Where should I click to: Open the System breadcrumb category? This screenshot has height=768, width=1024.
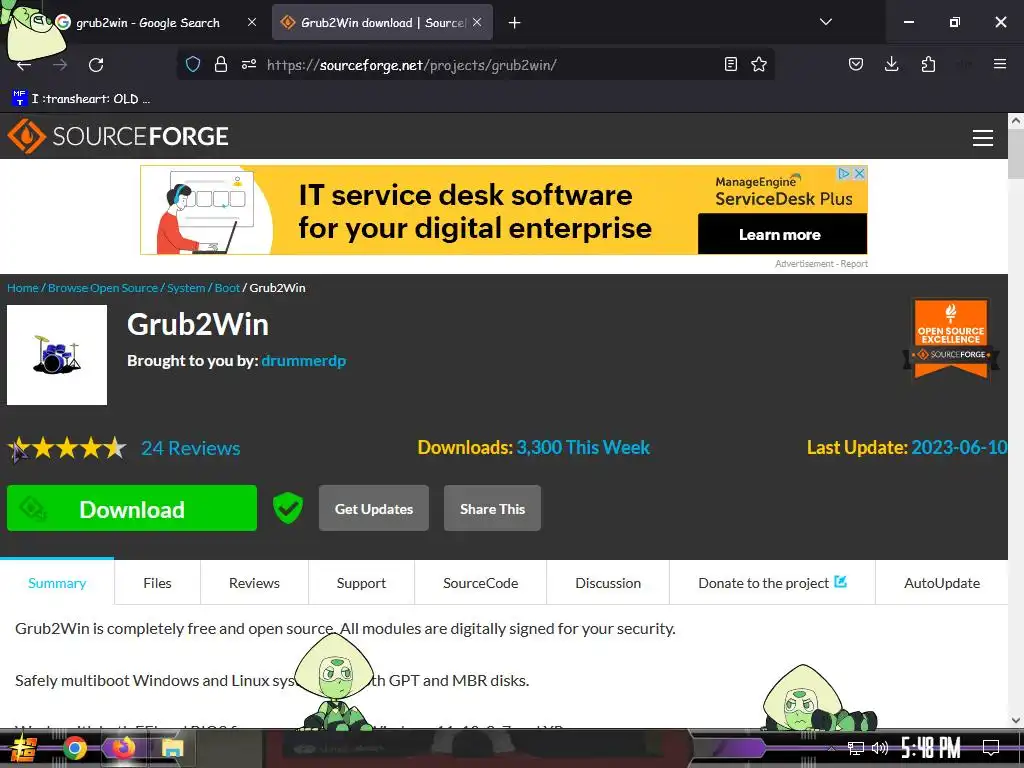186,288
